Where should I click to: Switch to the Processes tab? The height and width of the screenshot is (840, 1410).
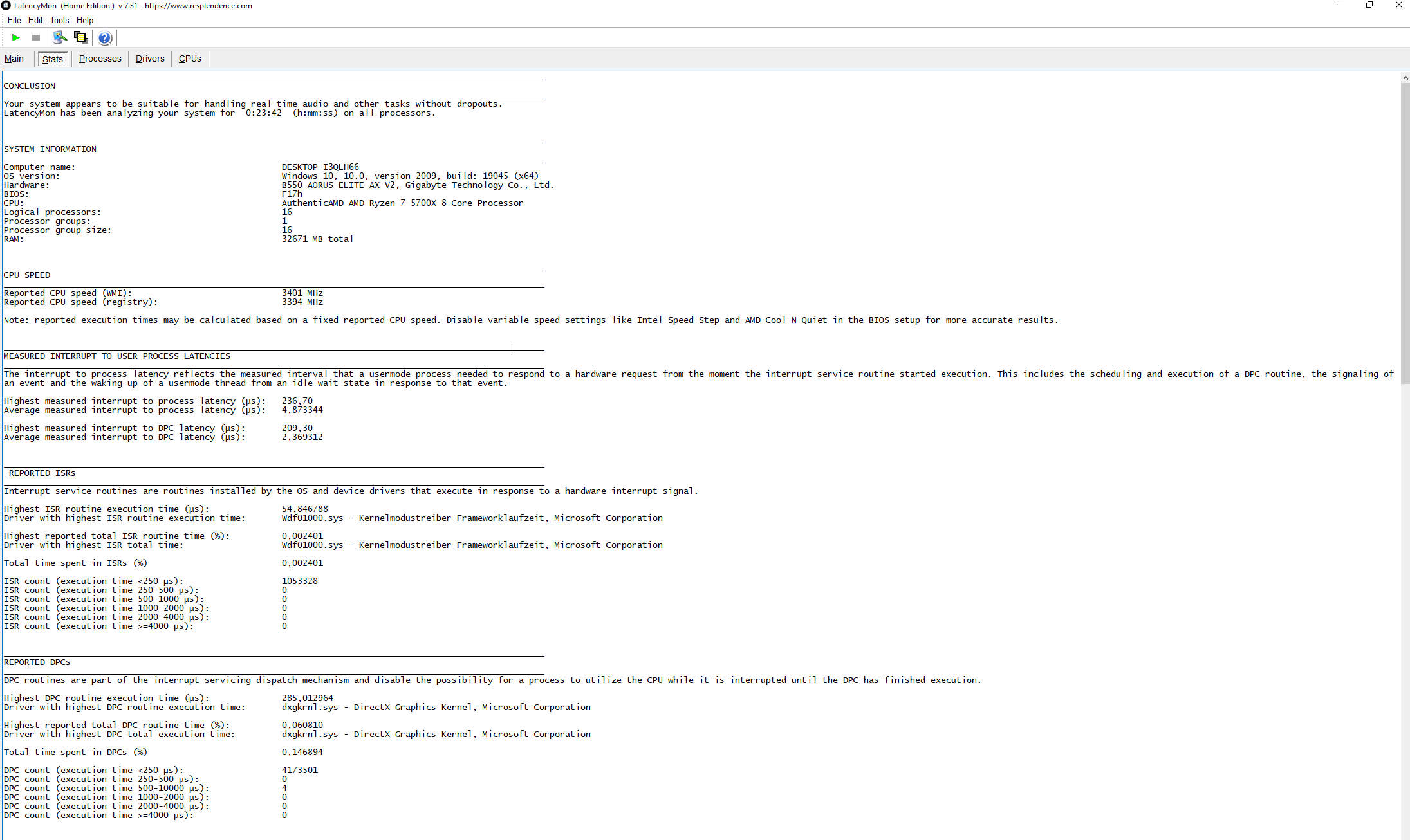[100, 59]
